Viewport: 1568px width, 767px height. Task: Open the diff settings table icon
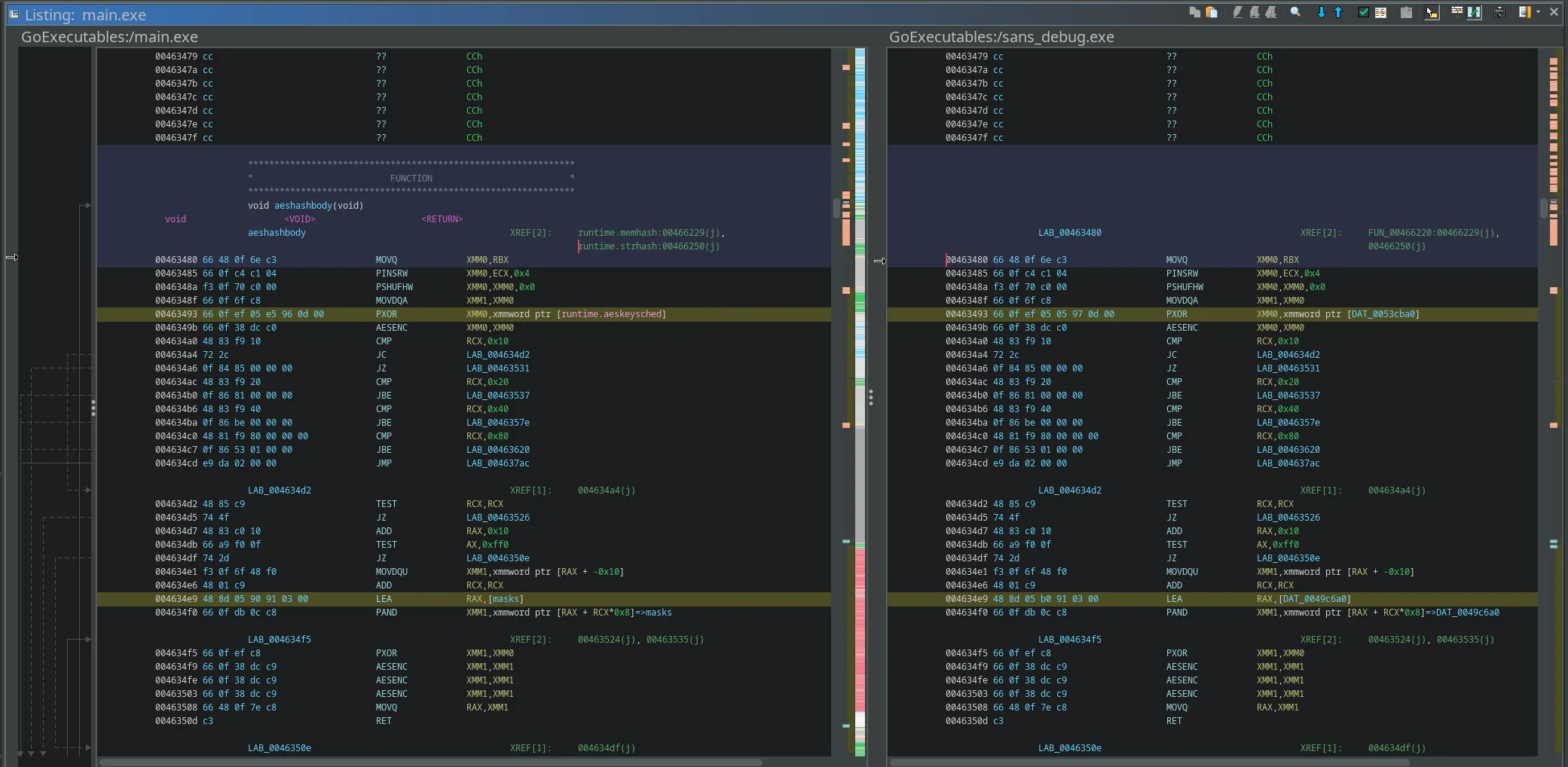point(1380,12)
